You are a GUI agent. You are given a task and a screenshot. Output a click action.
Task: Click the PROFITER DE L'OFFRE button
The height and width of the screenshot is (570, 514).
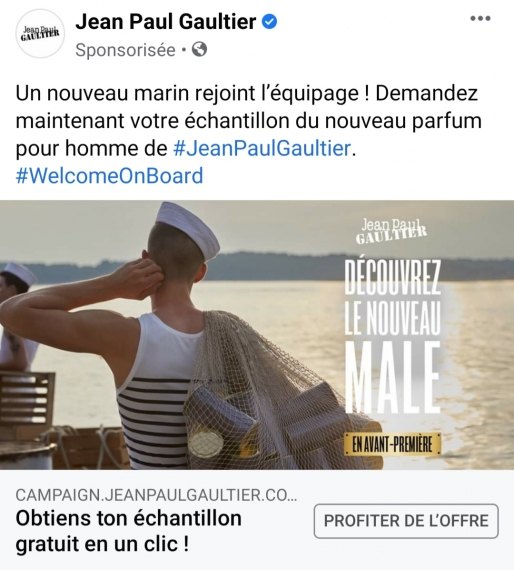406,521
